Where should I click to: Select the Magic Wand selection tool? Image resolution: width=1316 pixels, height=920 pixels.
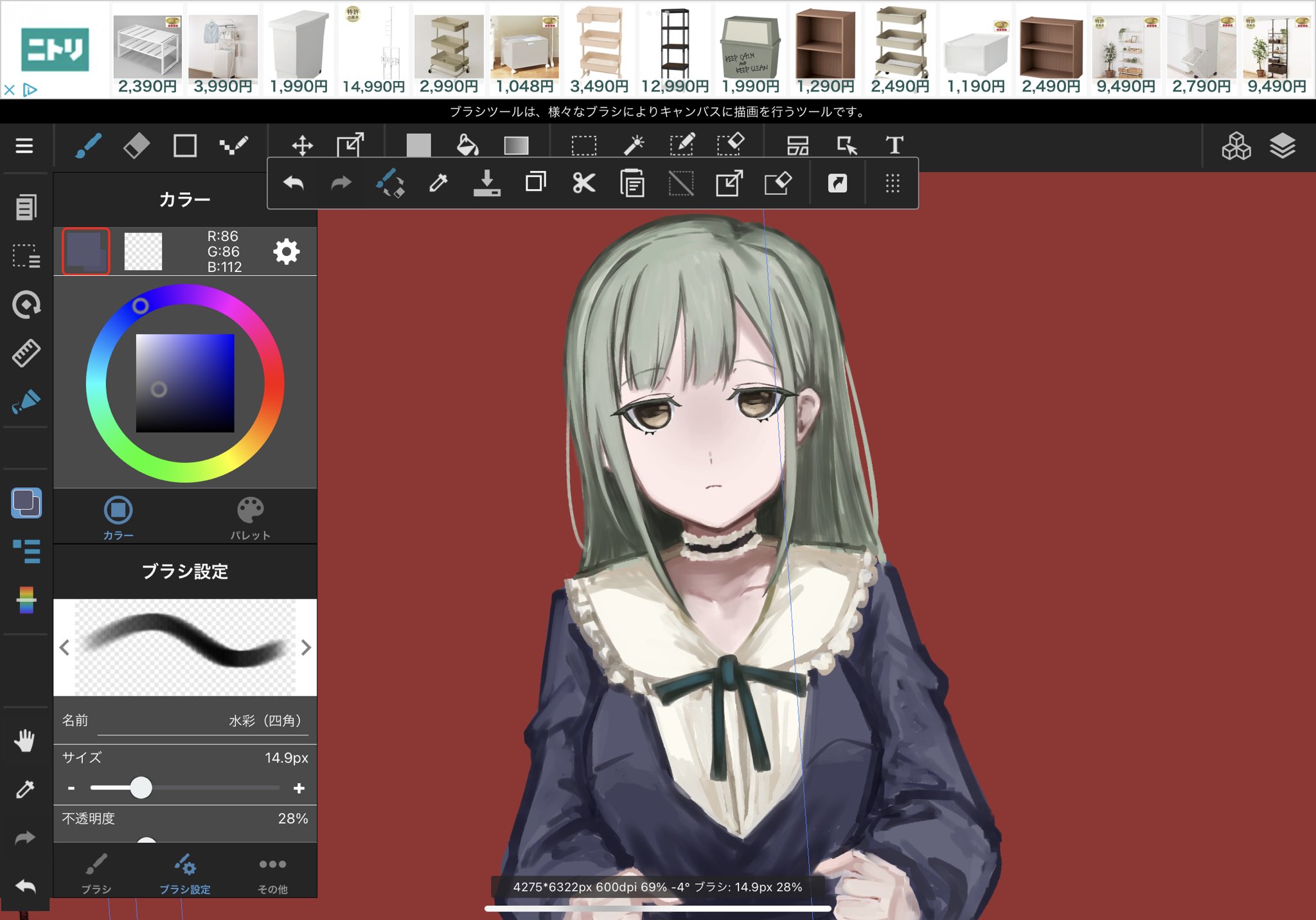pos(636,146)
